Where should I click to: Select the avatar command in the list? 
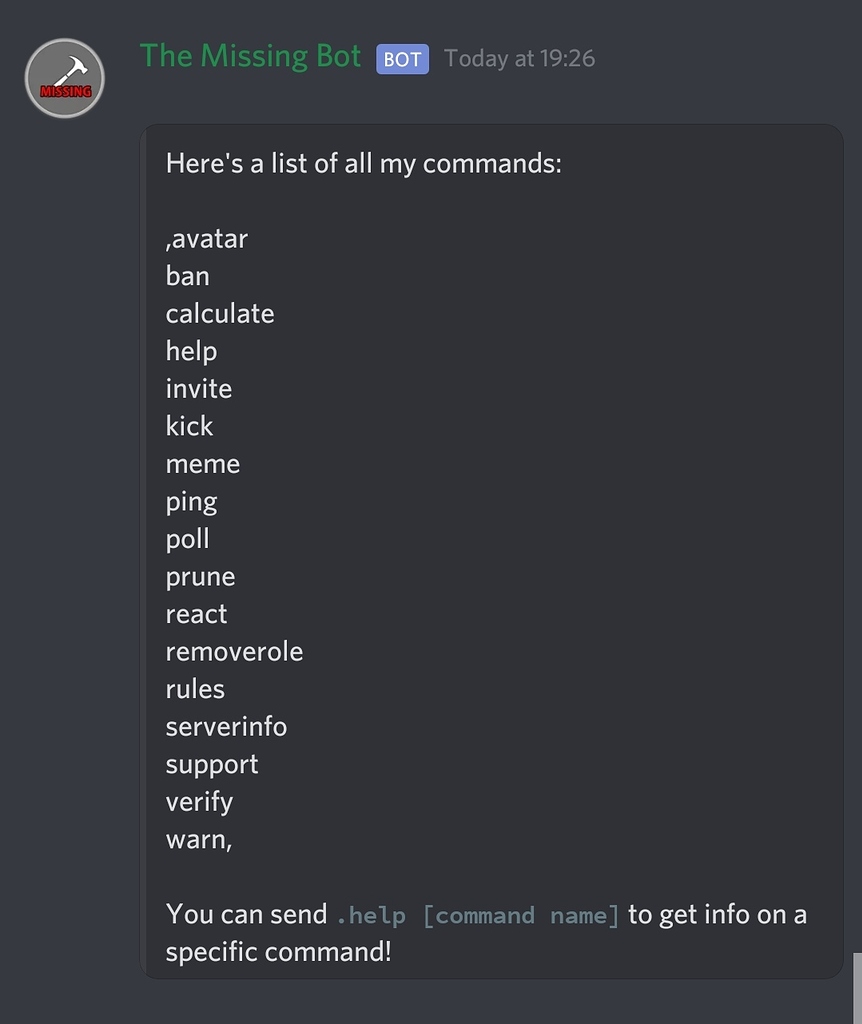207,238
